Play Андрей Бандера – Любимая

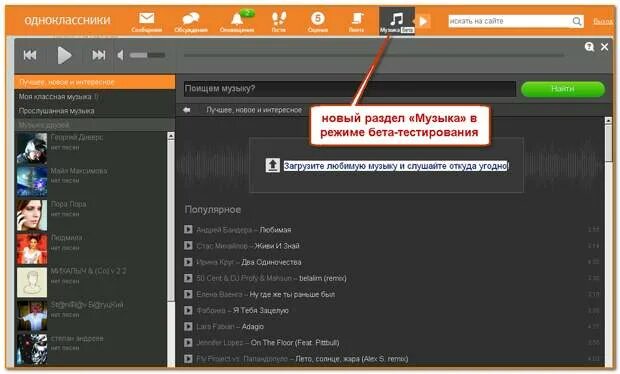(x=188, y=229)
